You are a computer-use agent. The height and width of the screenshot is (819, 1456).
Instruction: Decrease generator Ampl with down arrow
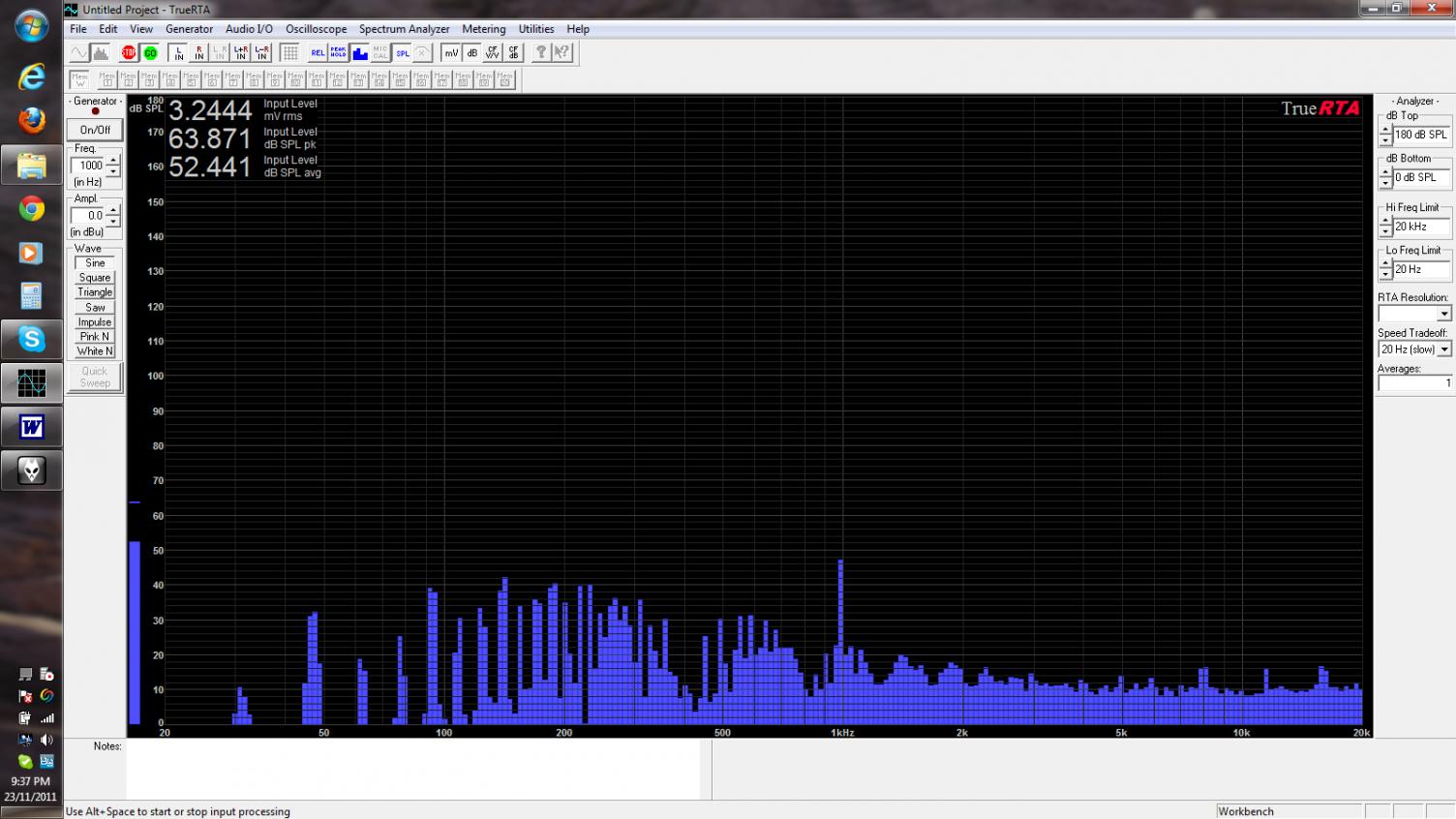[113, 221]
